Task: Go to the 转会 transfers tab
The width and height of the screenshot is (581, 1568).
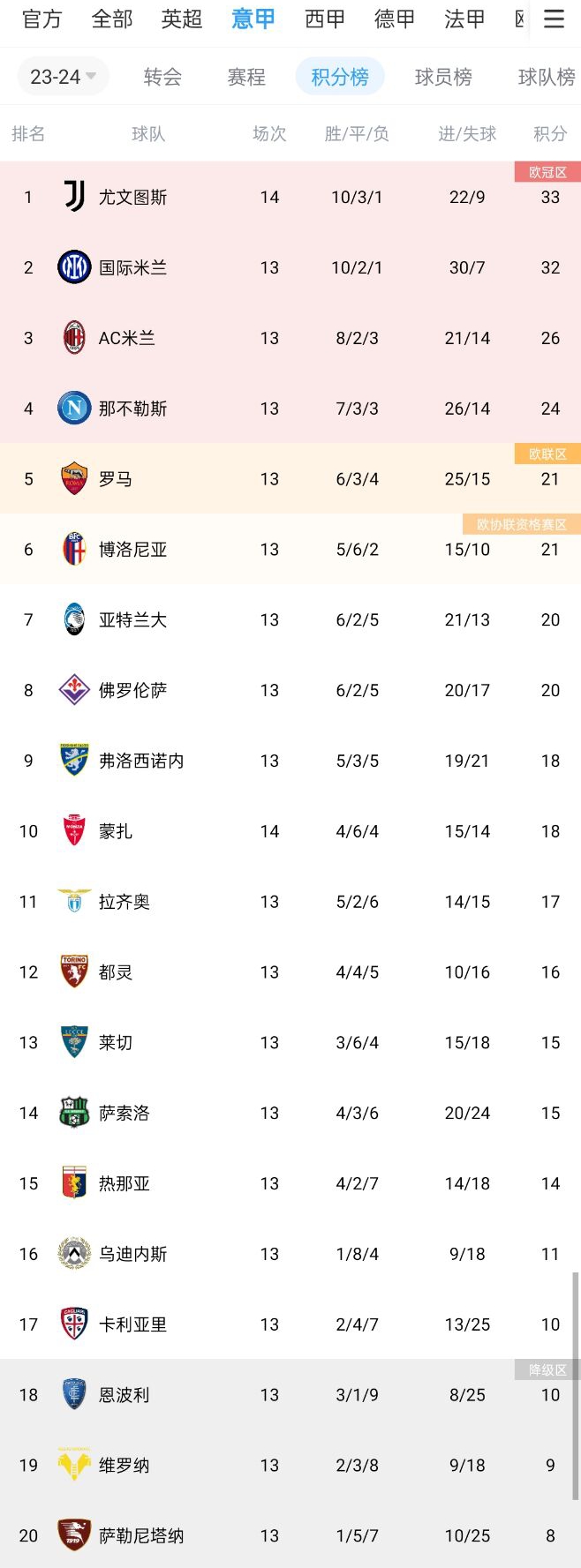Action: coord(162,77)
